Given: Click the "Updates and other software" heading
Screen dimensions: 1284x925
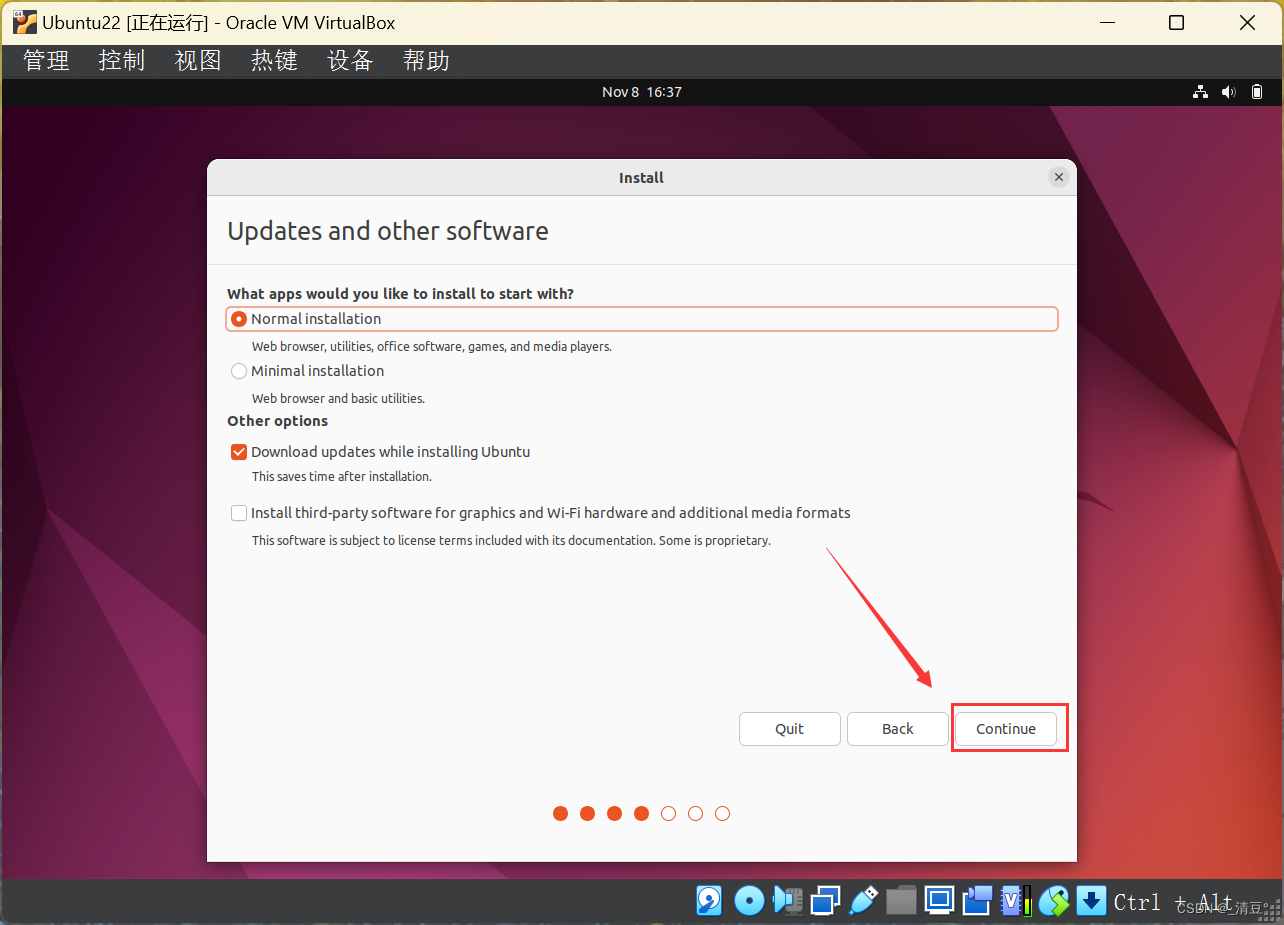Looking at the screenshot, I should tap(388, 231).
